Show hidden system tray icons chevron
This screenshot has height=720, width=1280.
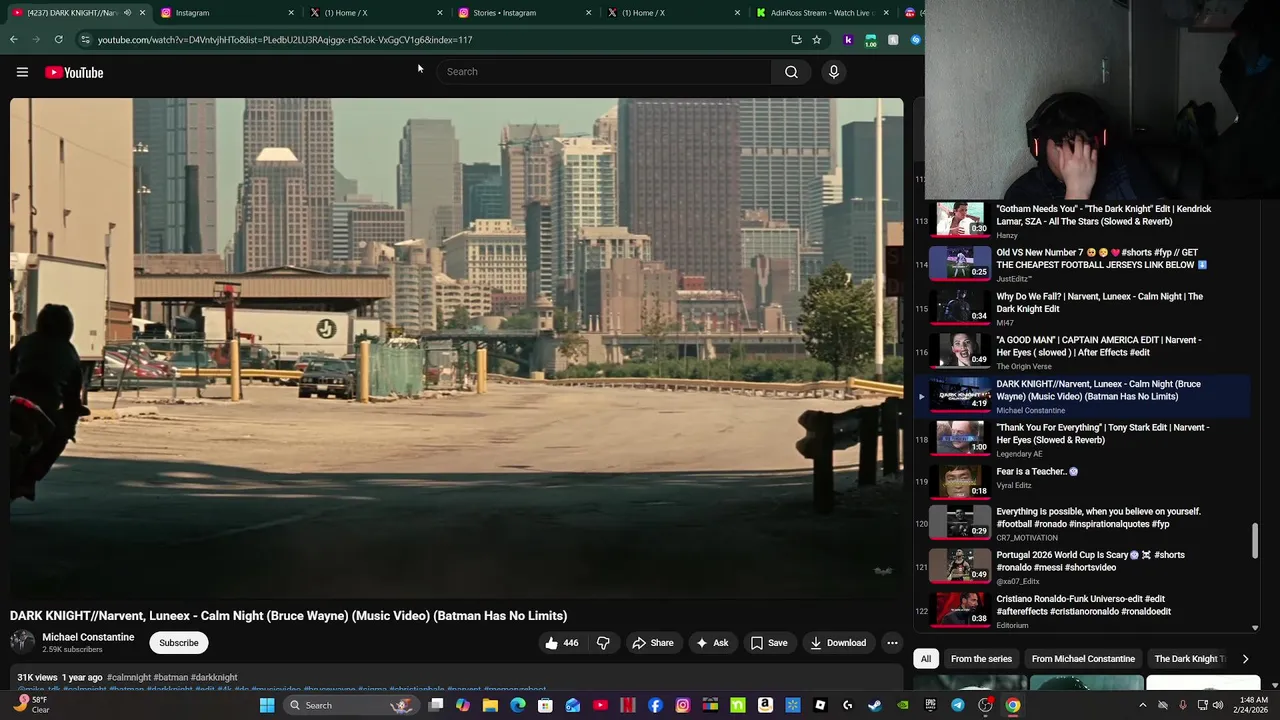click(x=1143, y=705)
